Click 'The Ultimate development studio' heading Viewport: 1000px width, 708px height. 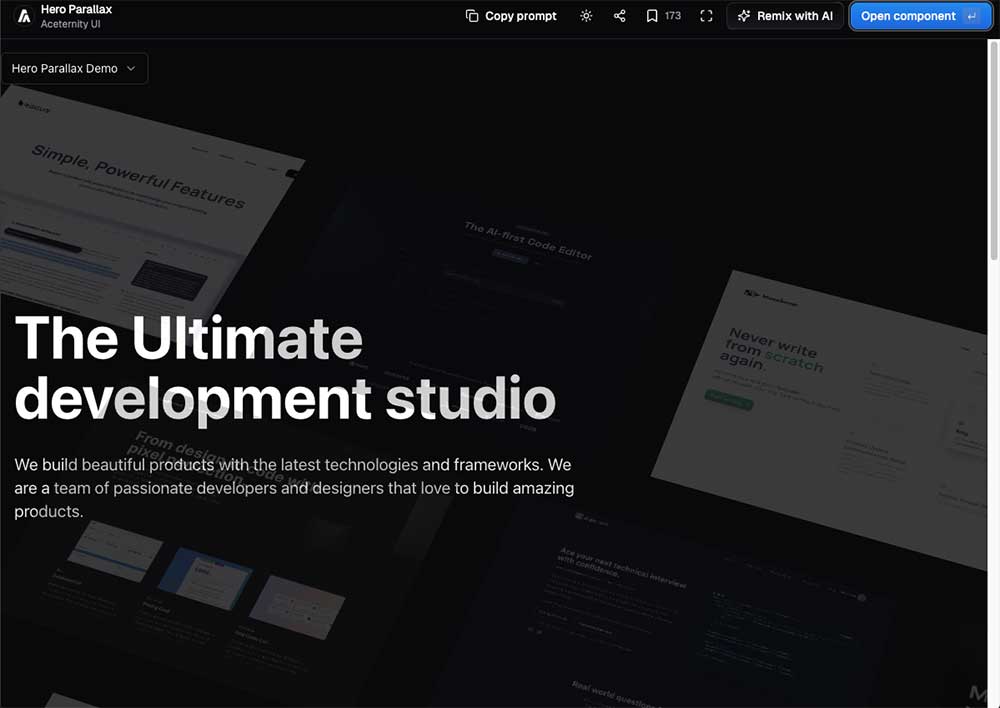tap(285, 369)
